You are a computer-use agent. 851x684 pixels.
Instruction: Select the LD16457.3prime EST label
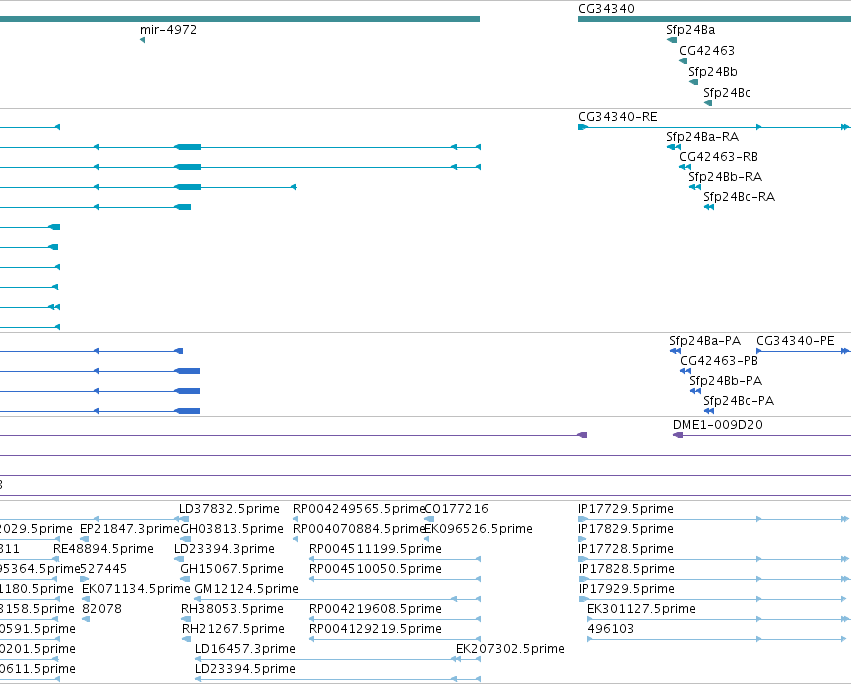point(245,650)
